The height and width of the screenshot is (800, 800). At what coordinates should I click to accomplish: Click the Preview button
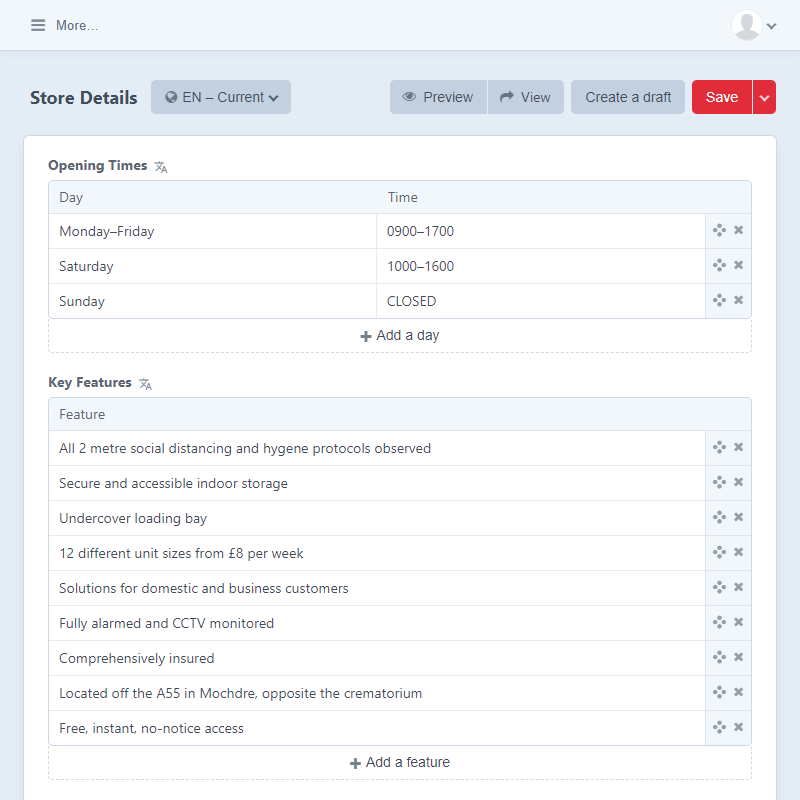click(x=438, y=97)
